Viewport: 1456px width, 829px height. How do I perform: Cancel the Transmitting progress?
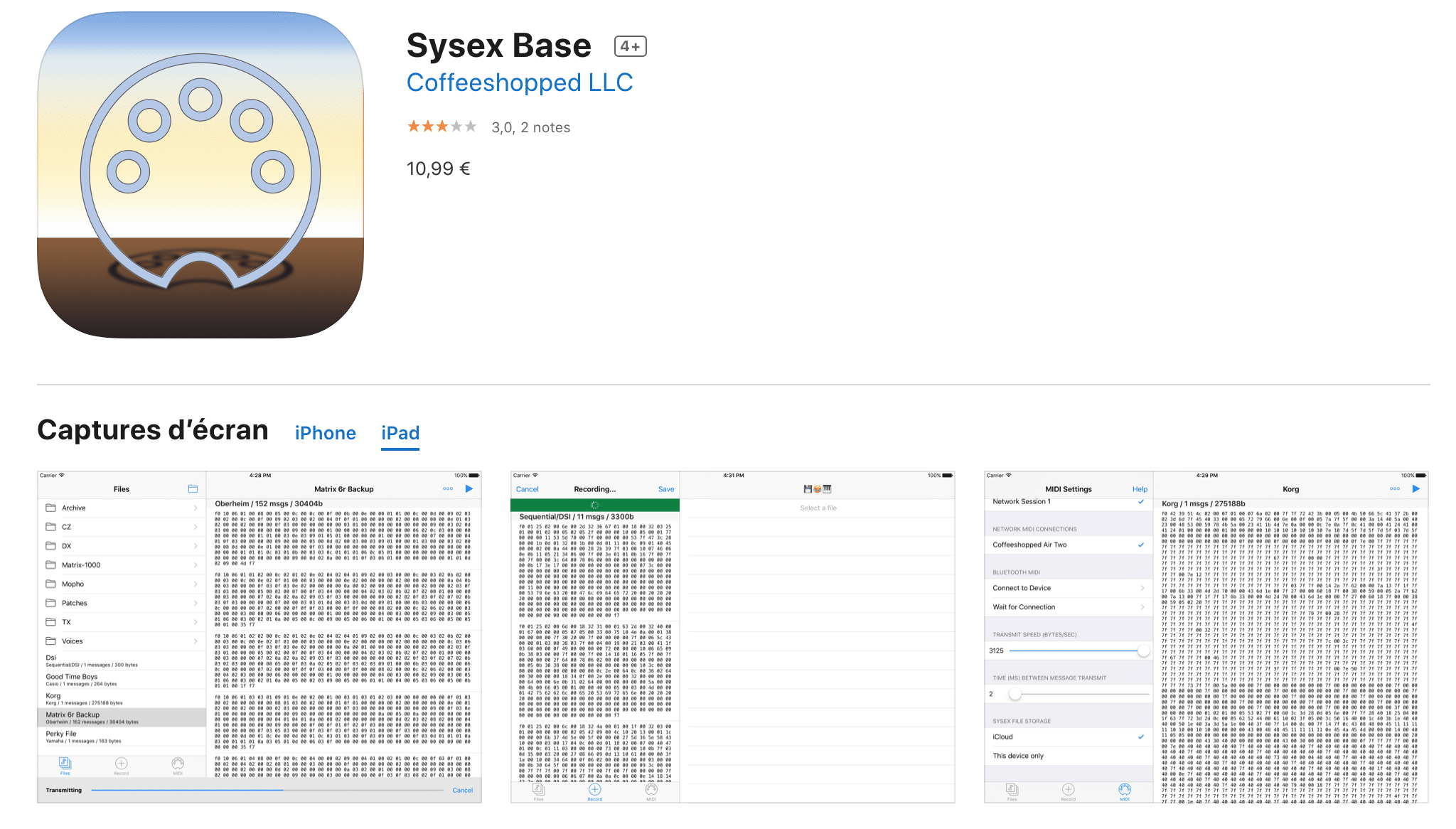[x=462, y=790]
